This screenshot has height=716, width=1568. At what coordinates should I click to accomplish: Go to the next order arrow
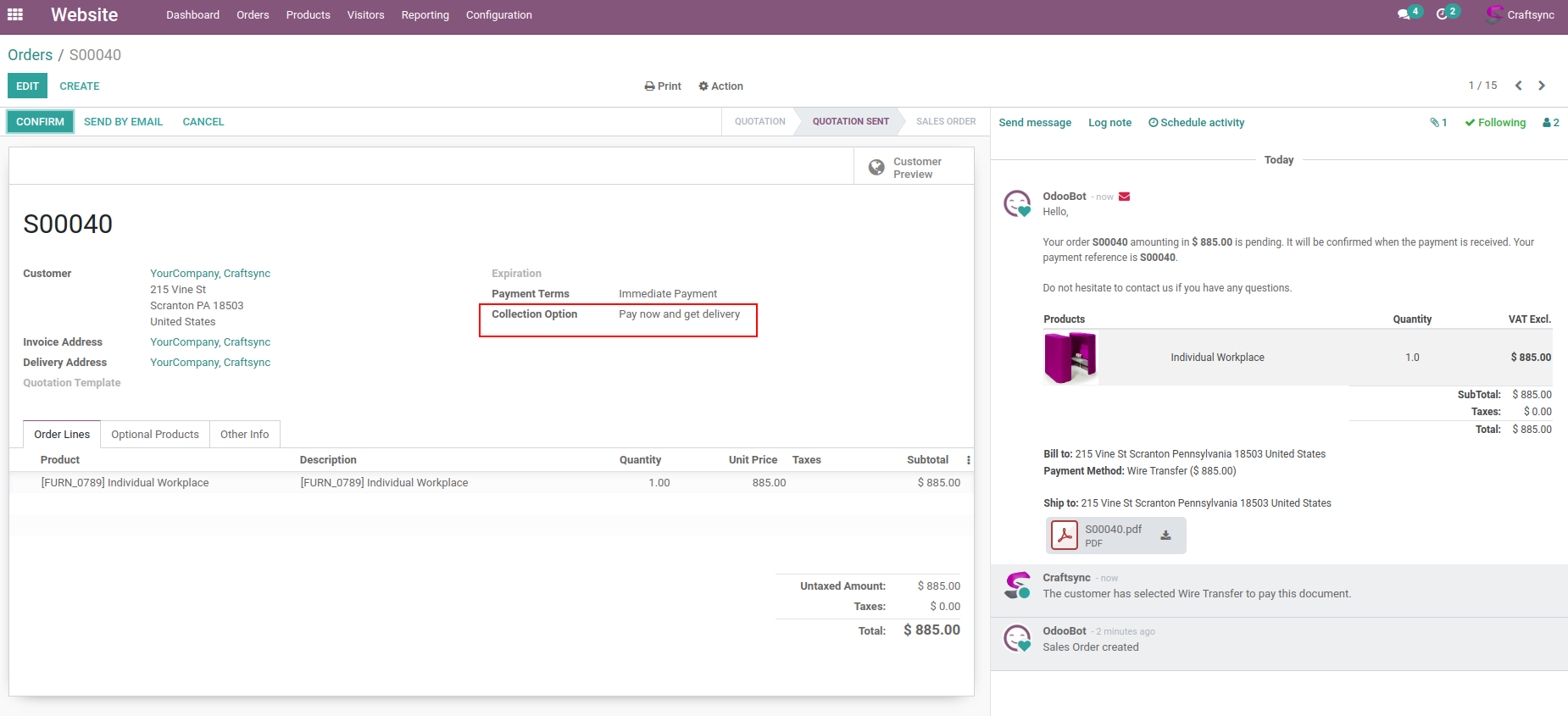(x=1542, y=86)
